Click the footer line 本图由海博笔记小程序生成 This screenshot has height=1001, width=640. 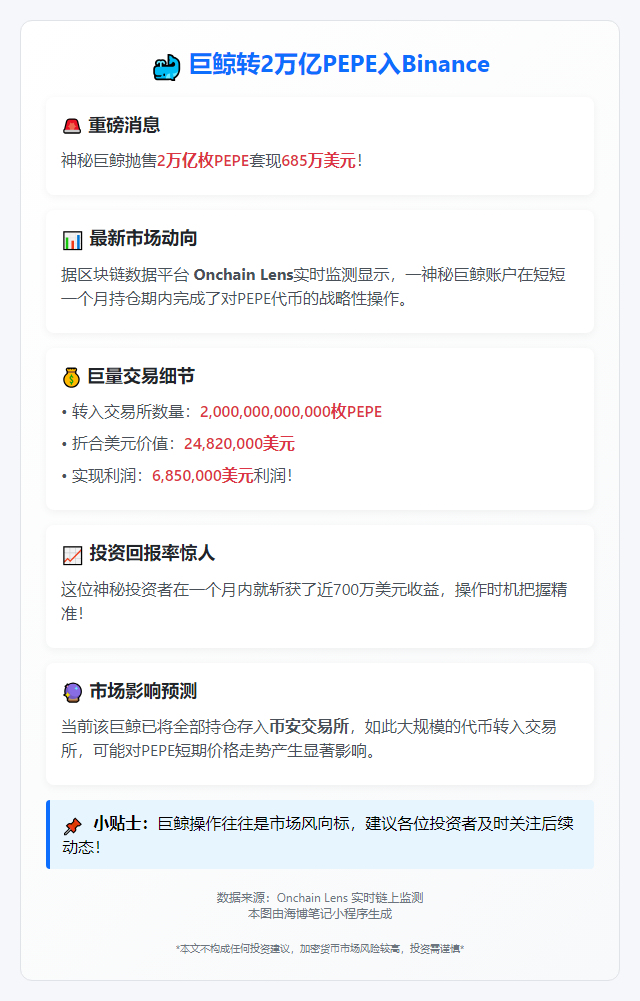(x=320, y=914)
